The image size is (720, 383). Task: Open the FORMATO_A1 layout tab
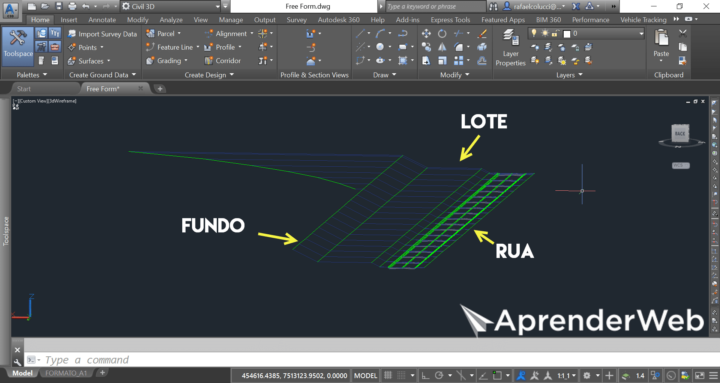(x=66, y=373)
